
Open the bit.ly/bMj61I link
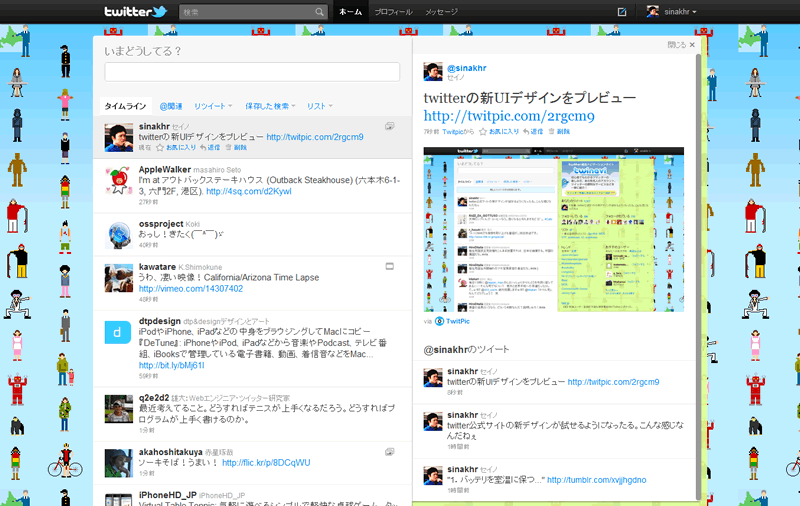[x=171, y=365]
